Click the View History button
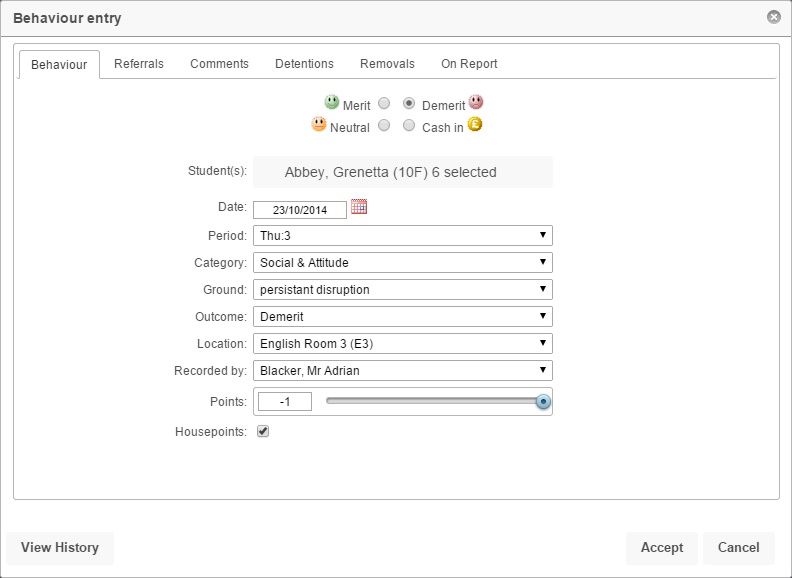792x578 pixels. coord(60,547)
